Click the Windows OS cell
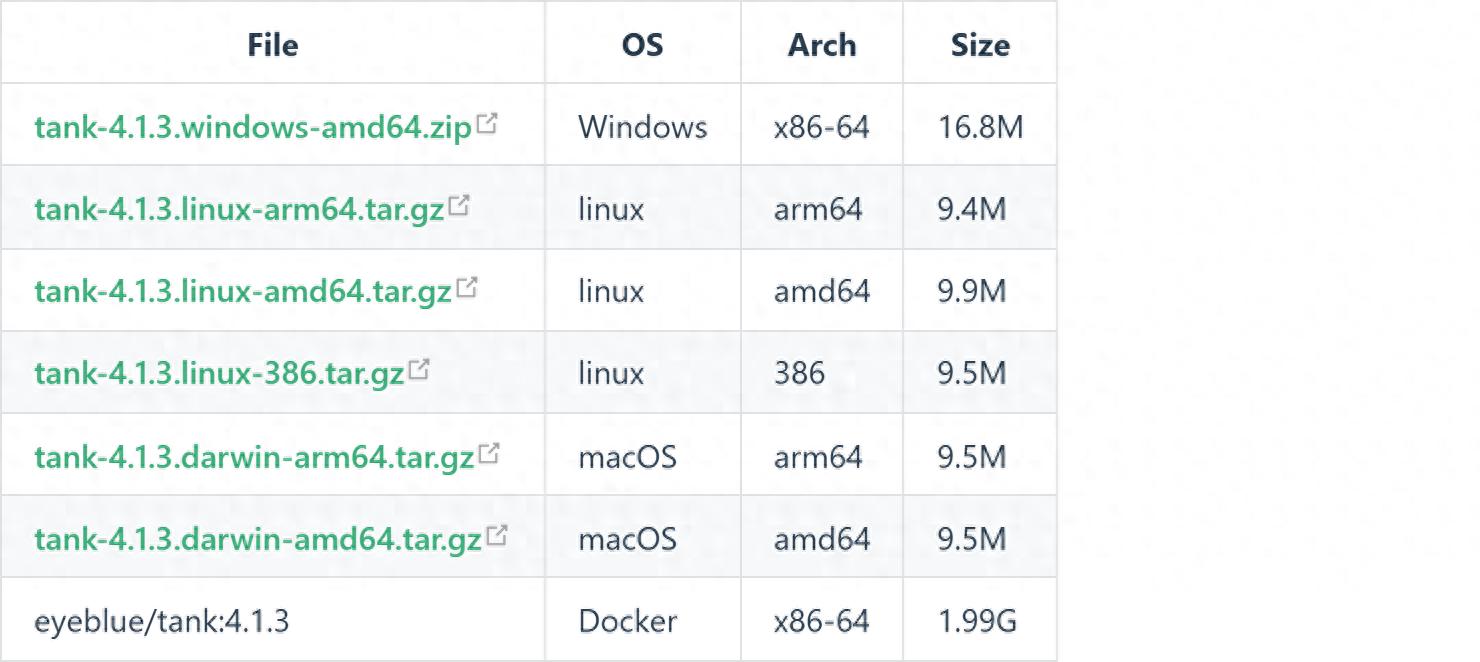The width and height of the screenshot is (1480, 662). point(642,128)
